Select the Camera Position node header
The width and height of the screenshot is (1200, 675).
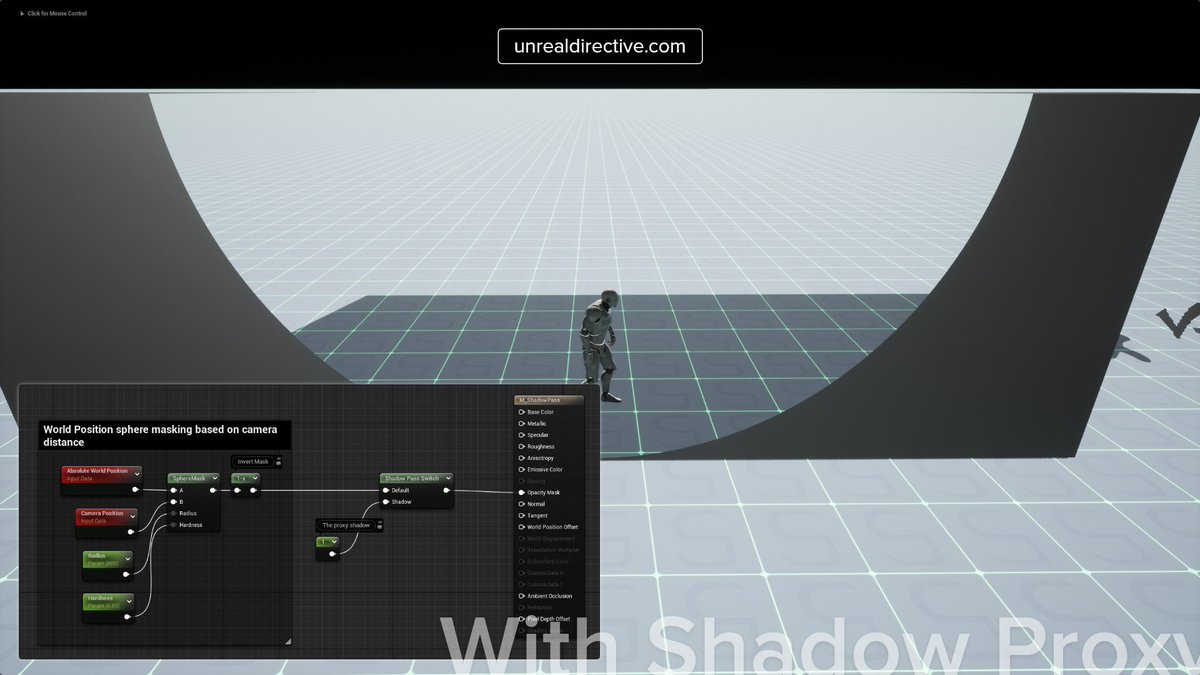click(x=106, y=517)
